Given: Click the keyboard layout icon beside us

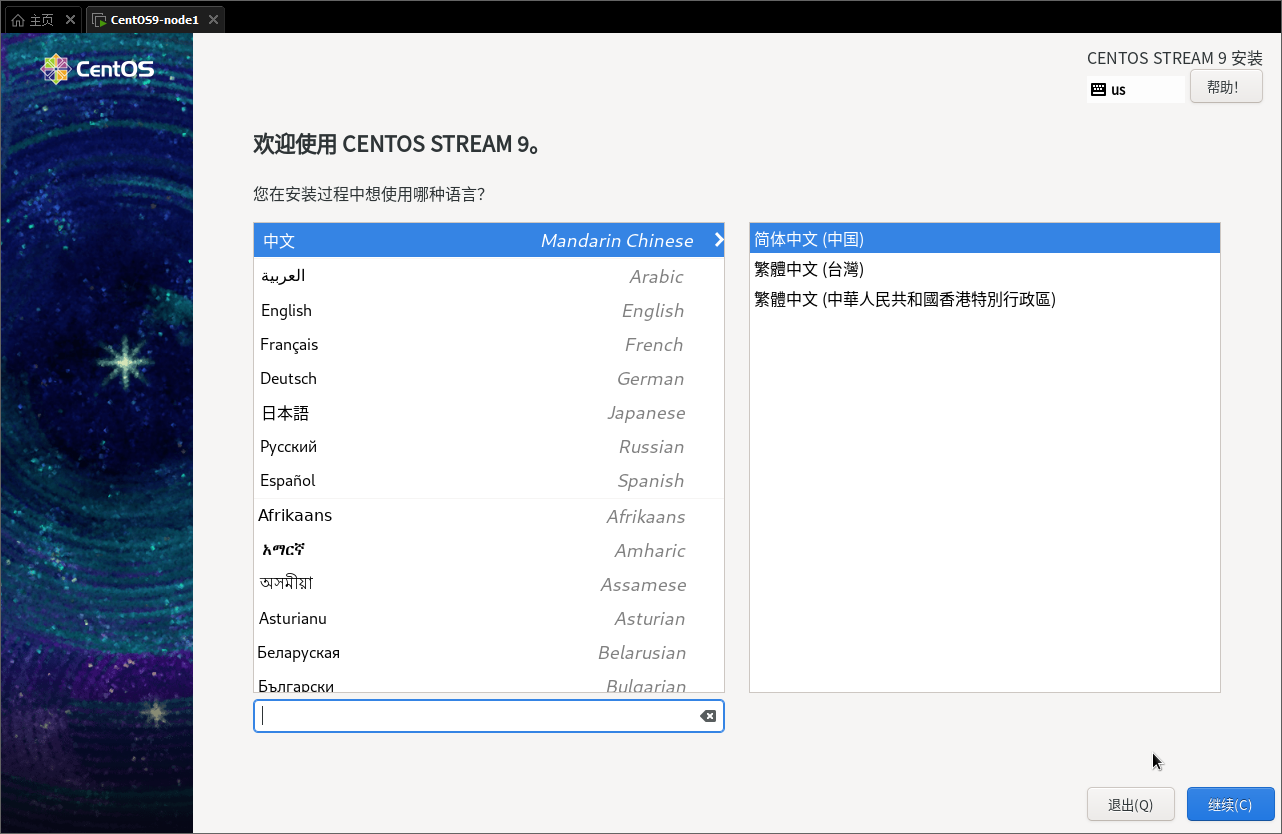Looking at the screenshot, I should [1098, 89].
